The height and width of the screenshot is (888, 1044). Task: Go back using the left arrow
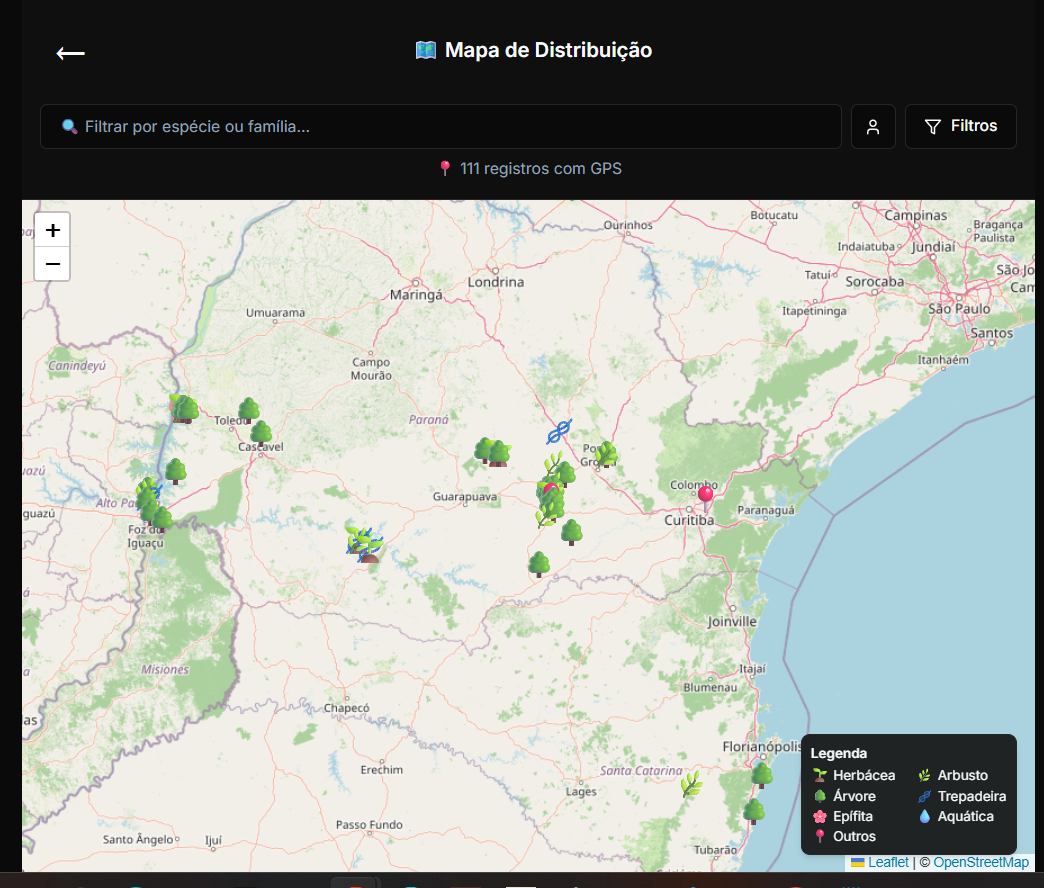pyautogui.click(x=71, y=53)
